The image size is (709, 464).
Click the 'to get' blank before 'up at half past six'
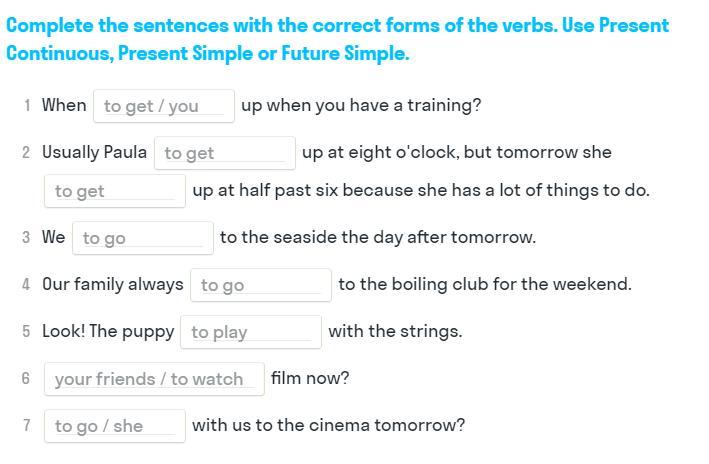coord(115,191)
